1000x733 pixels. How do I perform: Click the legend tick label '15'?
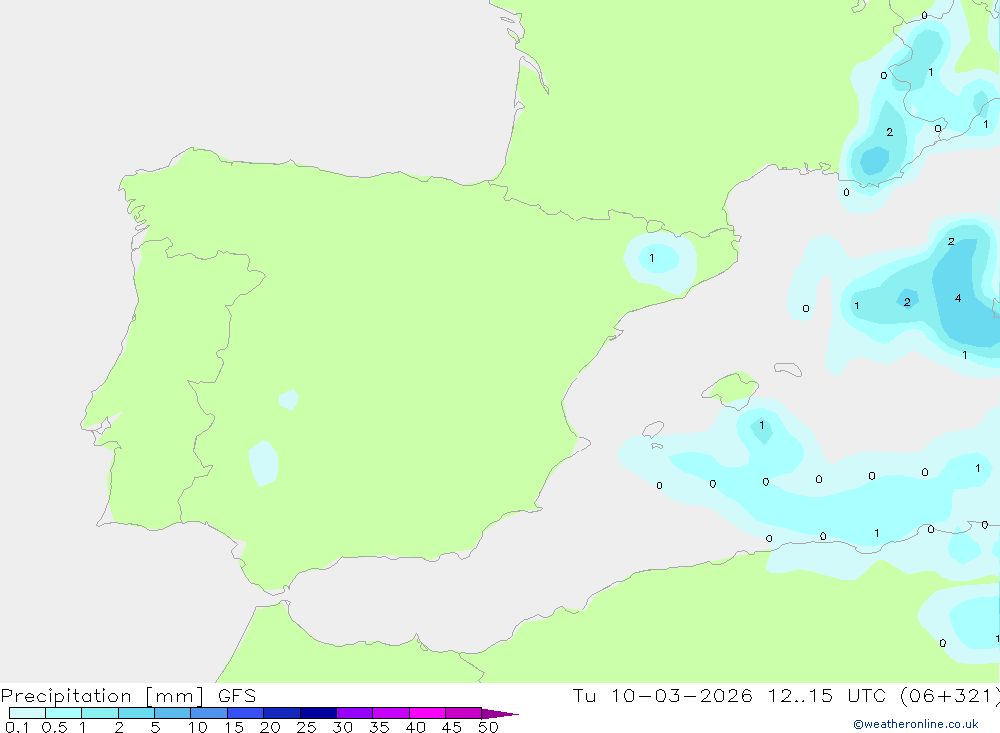(234, 727)
